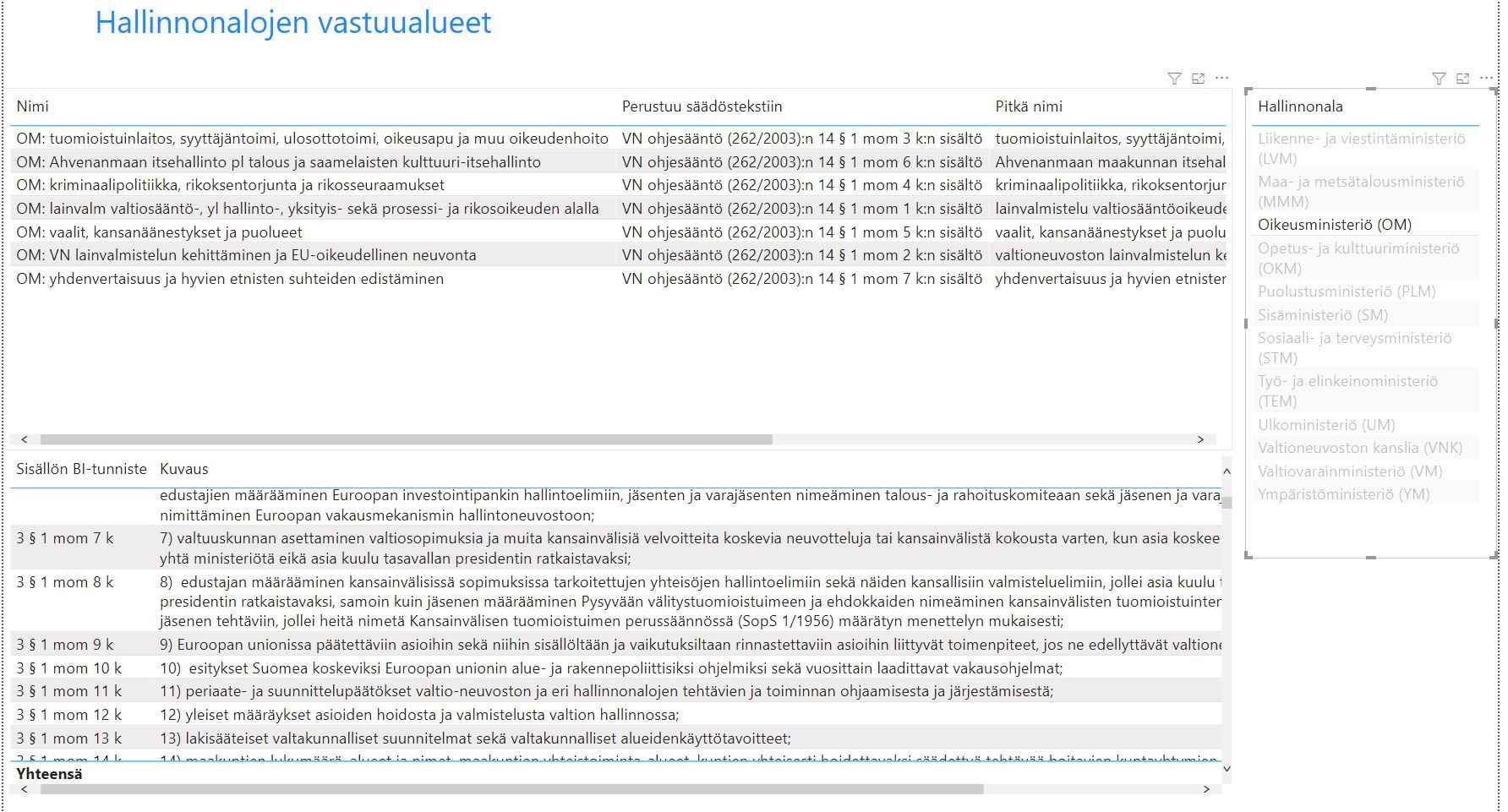Image resolution: width=1508 pixels, height=812 pixels.
Task: Click right scroll arrow of the top table
Action: pos(1200,439)
